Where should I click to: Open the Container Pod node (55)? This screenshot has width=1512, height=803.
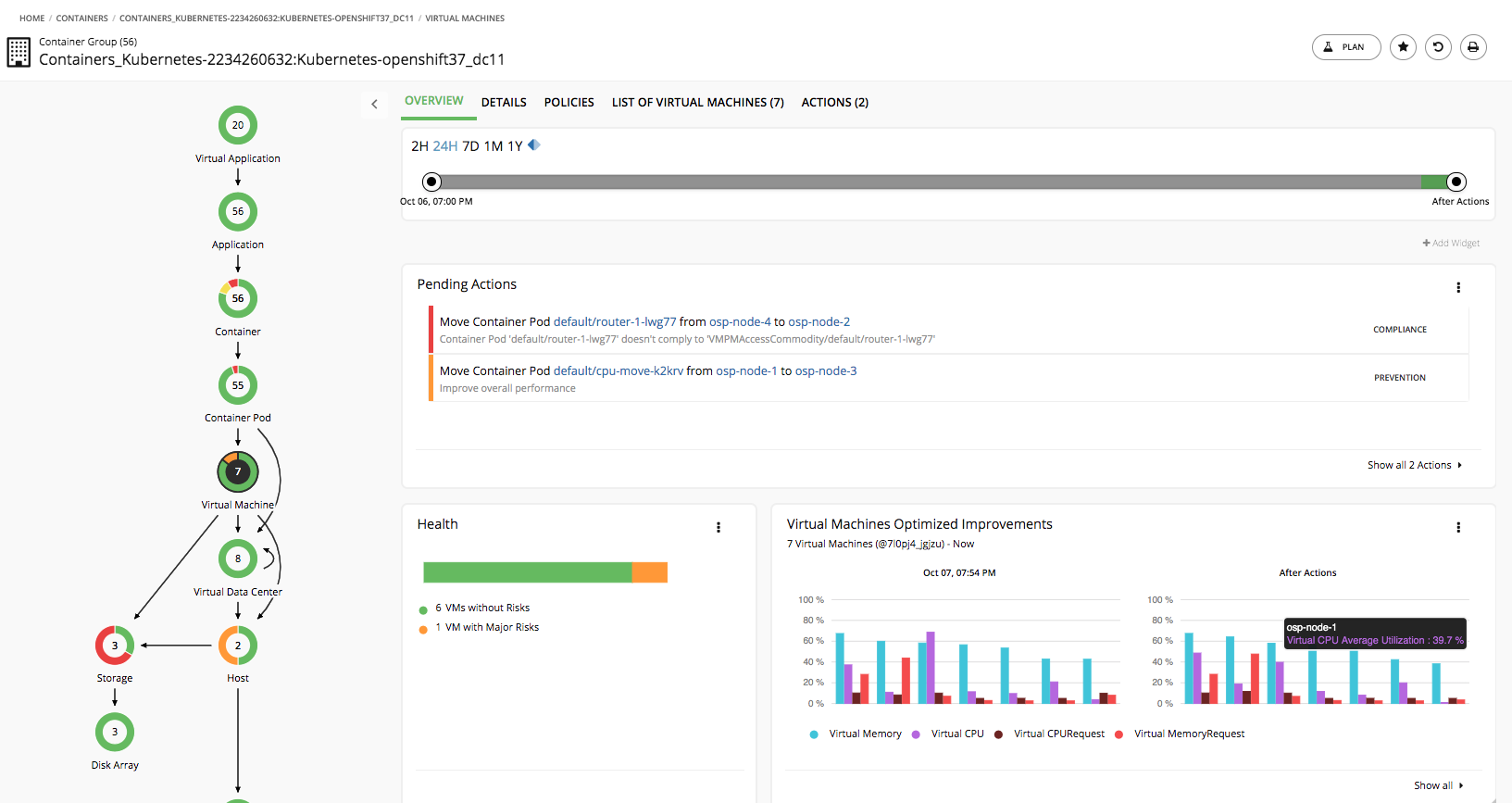pos(238,385)
